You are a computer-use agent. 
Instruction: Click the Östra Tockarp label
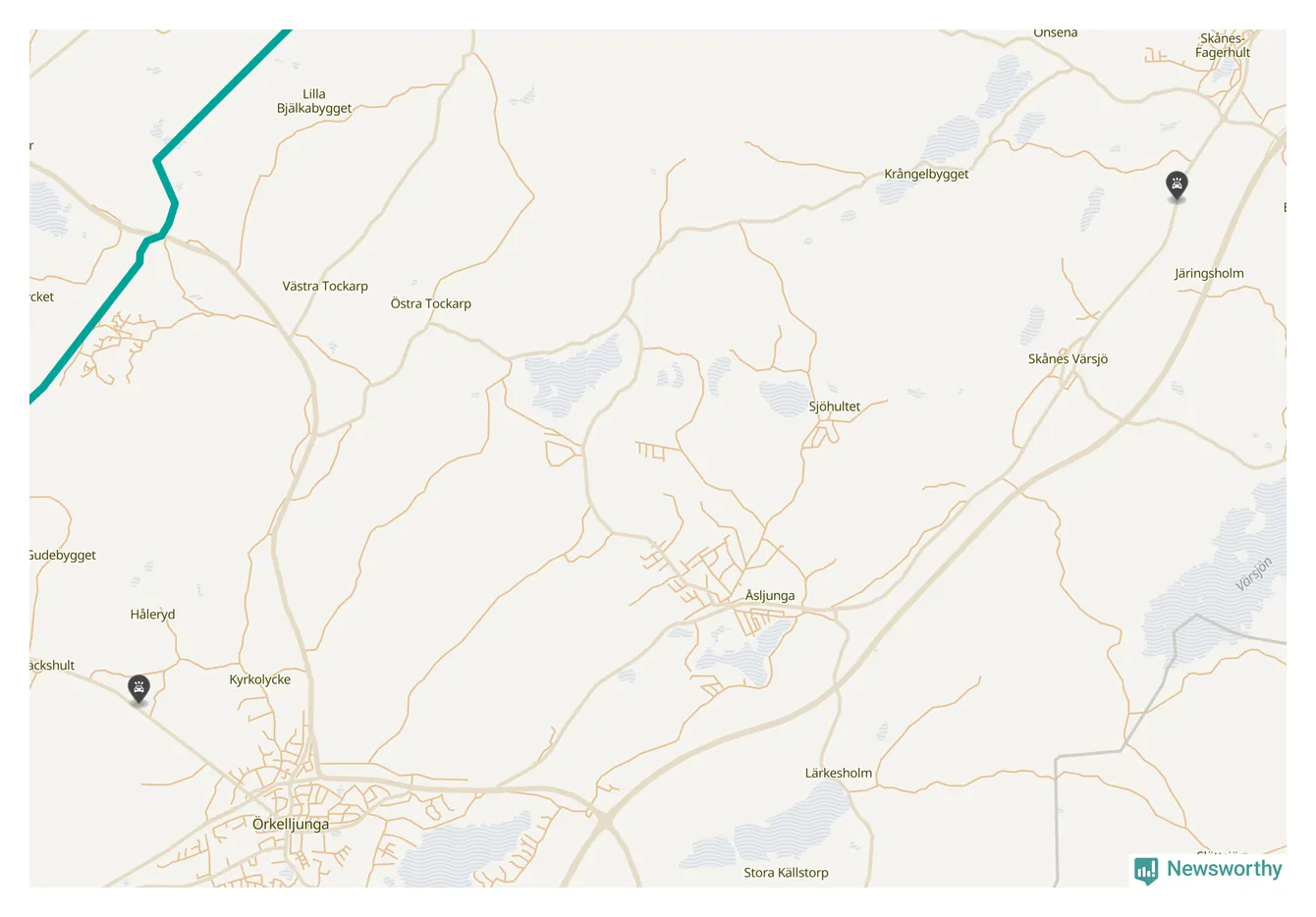click(x=431, y=304)
